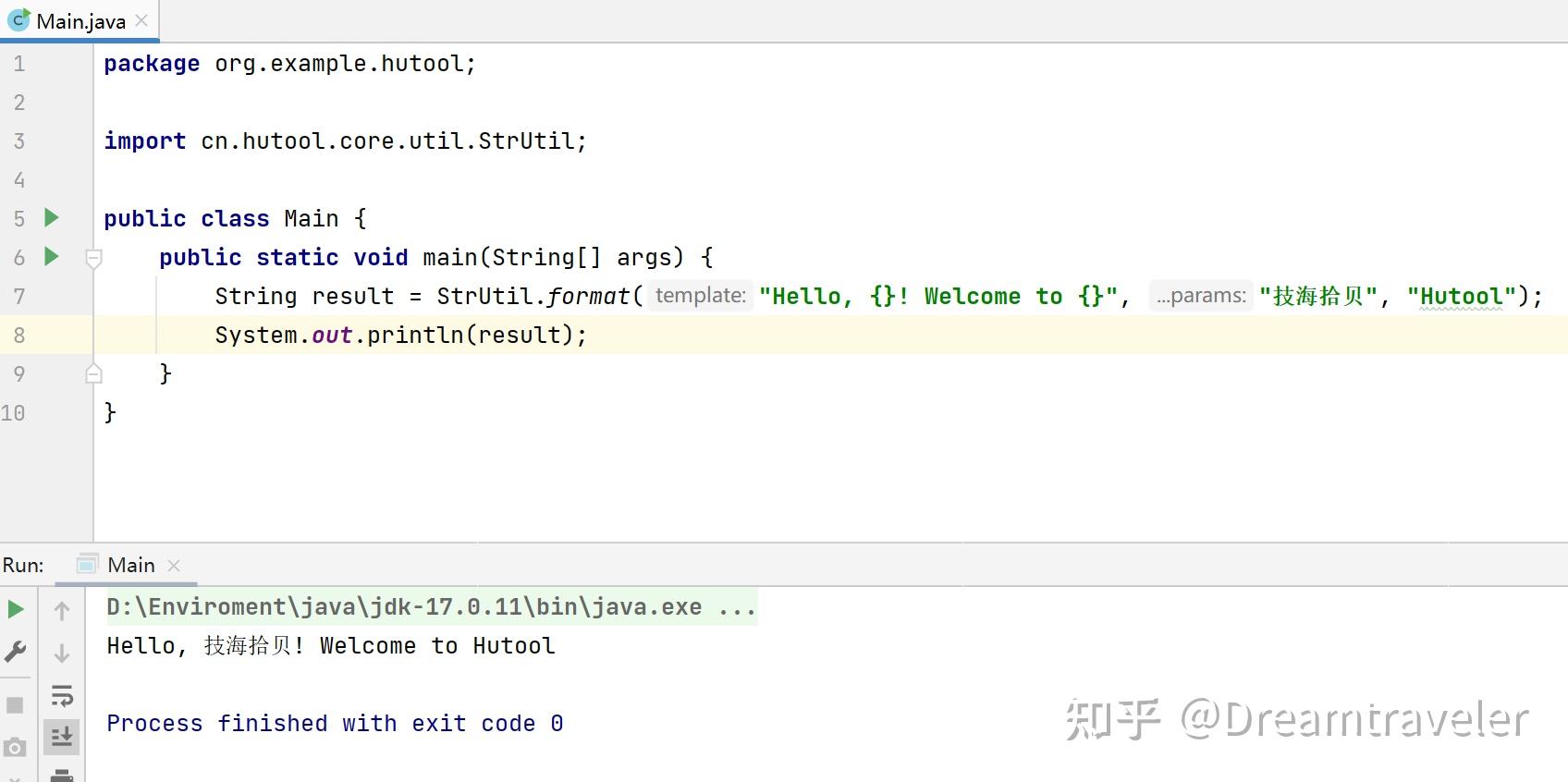Click the Stop process square icon

(15, 705)
